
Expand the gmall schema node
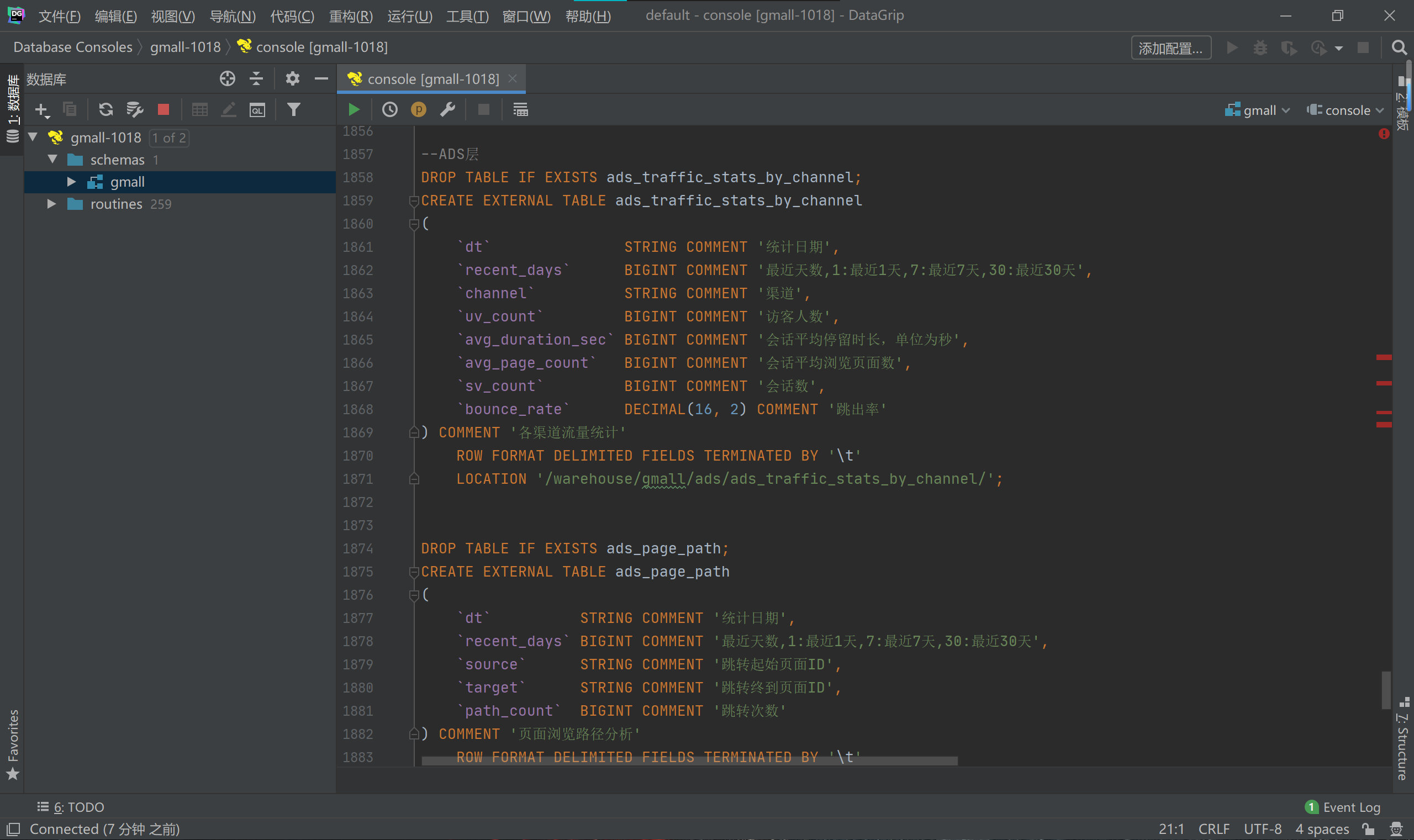pyautogui.click(x=71, y=182)
